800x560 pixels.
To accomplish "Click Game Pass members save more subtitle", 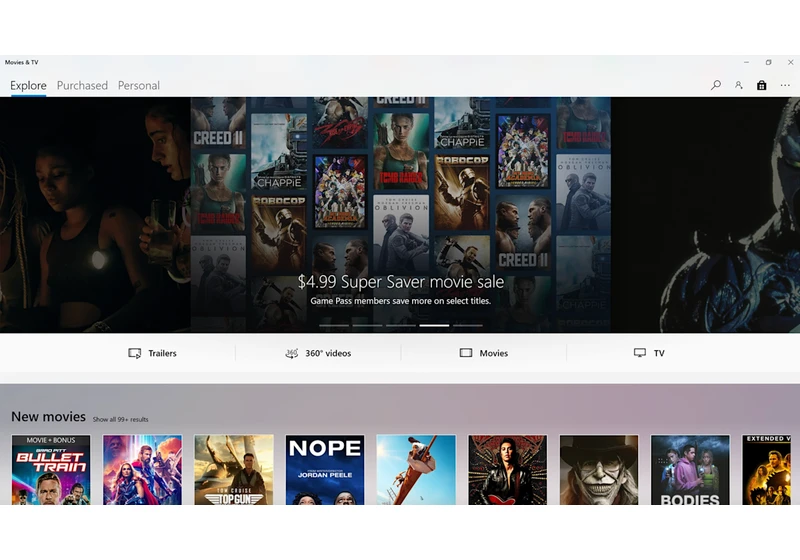I will tap(401, 301).
